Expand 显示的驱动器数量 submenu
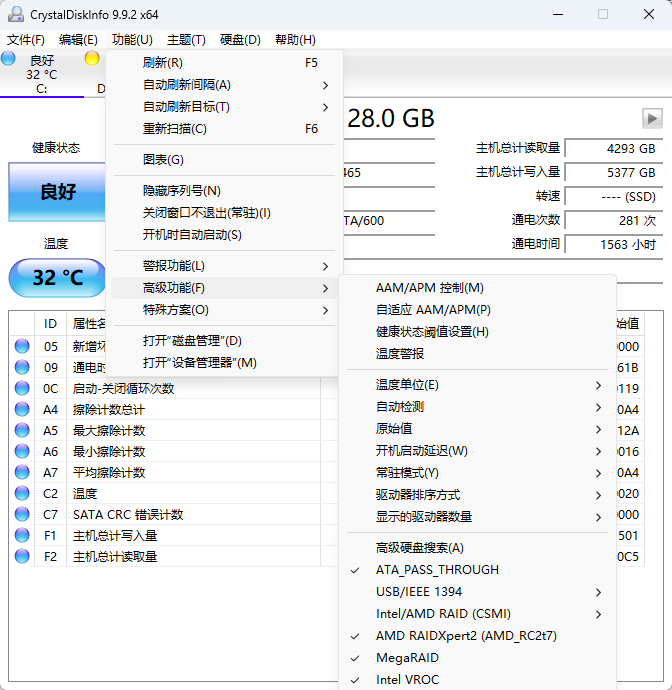The image size is (672, 690). (477, 517)
